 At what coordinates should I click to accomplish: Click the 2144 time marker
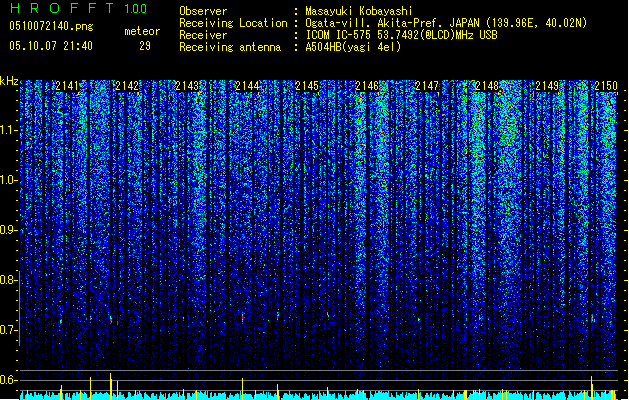(247, 86)
